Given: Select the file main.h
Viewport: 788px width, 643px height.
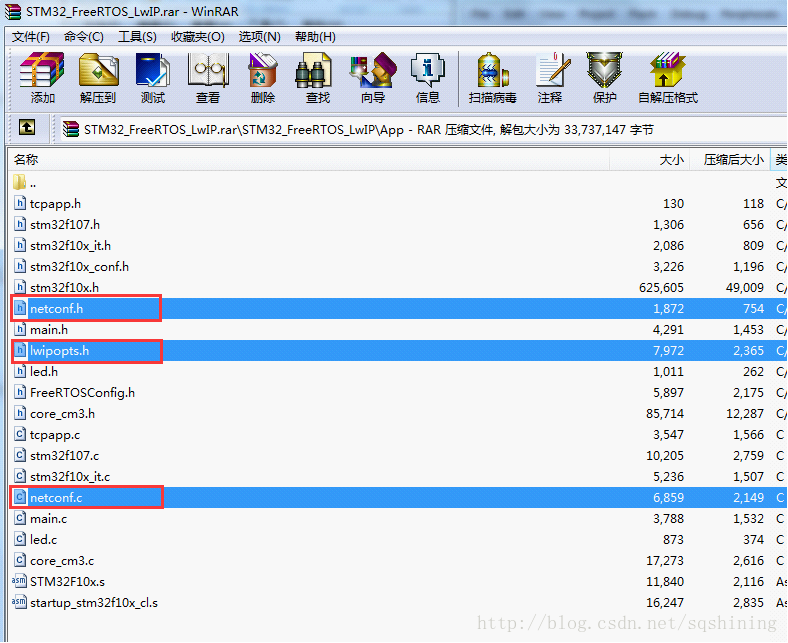Looking at the screenshot, I should tap(49, 330).
